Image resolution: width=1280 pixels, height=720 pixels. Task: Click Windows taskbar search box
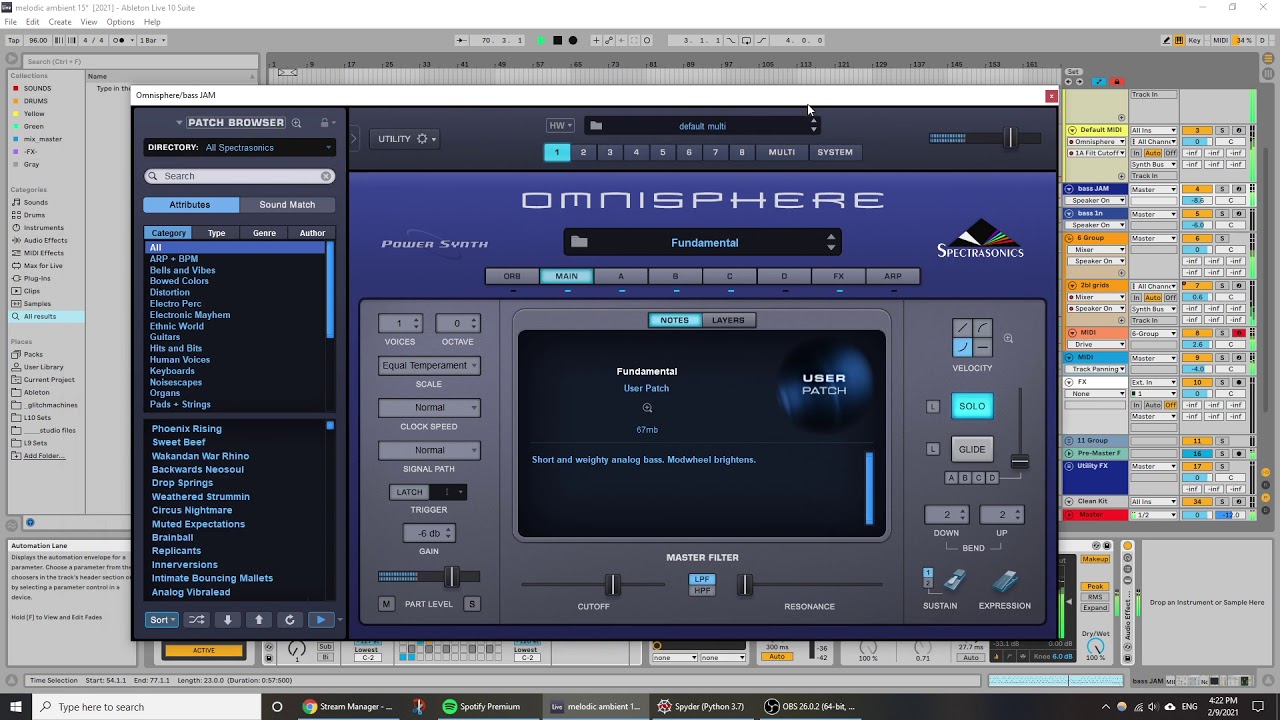[148, 707]
